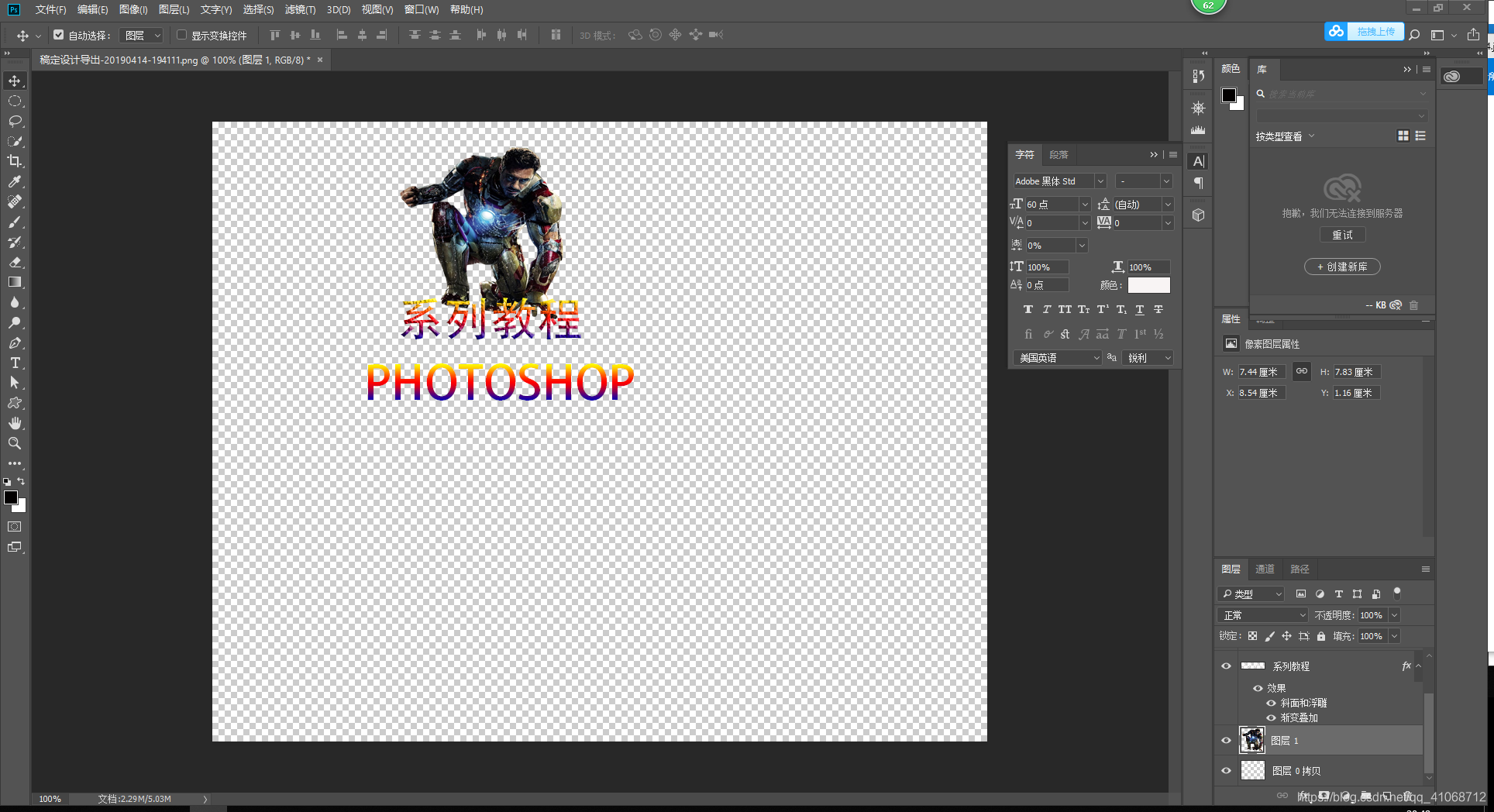
Task: Select the Crop tool
Action: pos(15,161)
